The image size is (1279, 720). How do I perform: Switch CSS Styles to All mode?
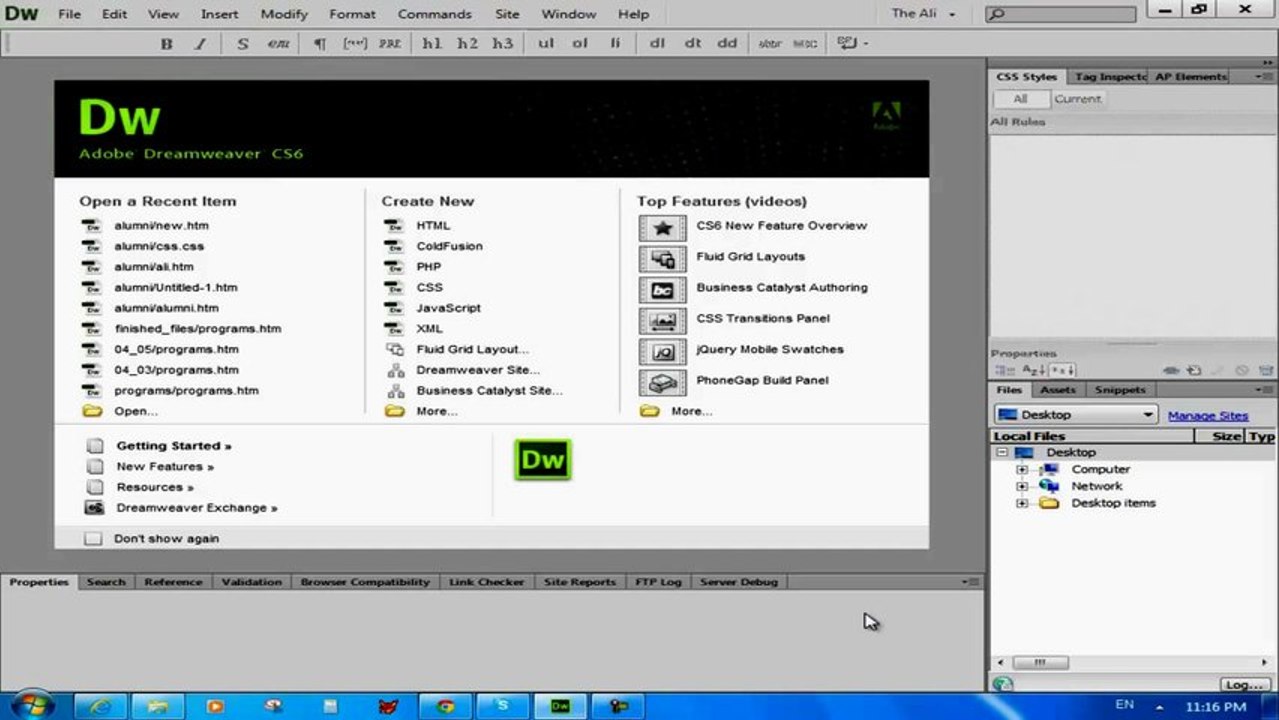coord(1020,99)
